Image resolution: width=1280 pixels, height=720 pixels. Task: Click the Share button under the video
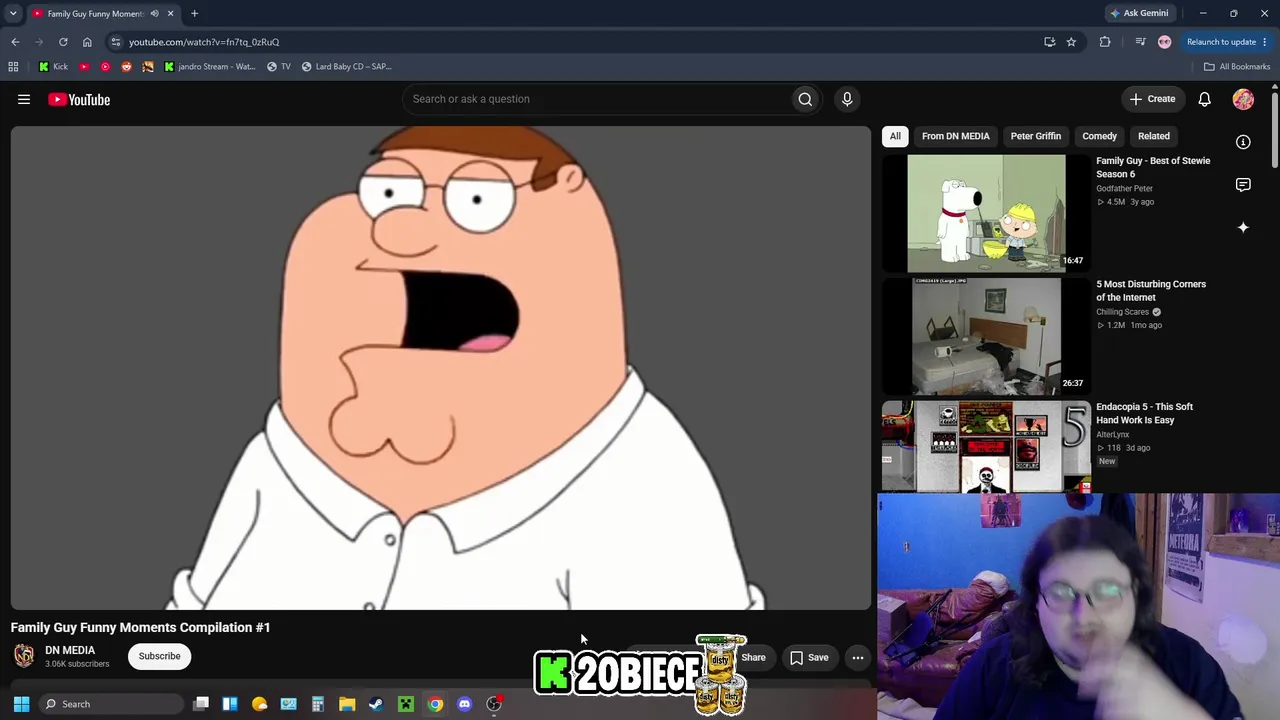(753, 658)
